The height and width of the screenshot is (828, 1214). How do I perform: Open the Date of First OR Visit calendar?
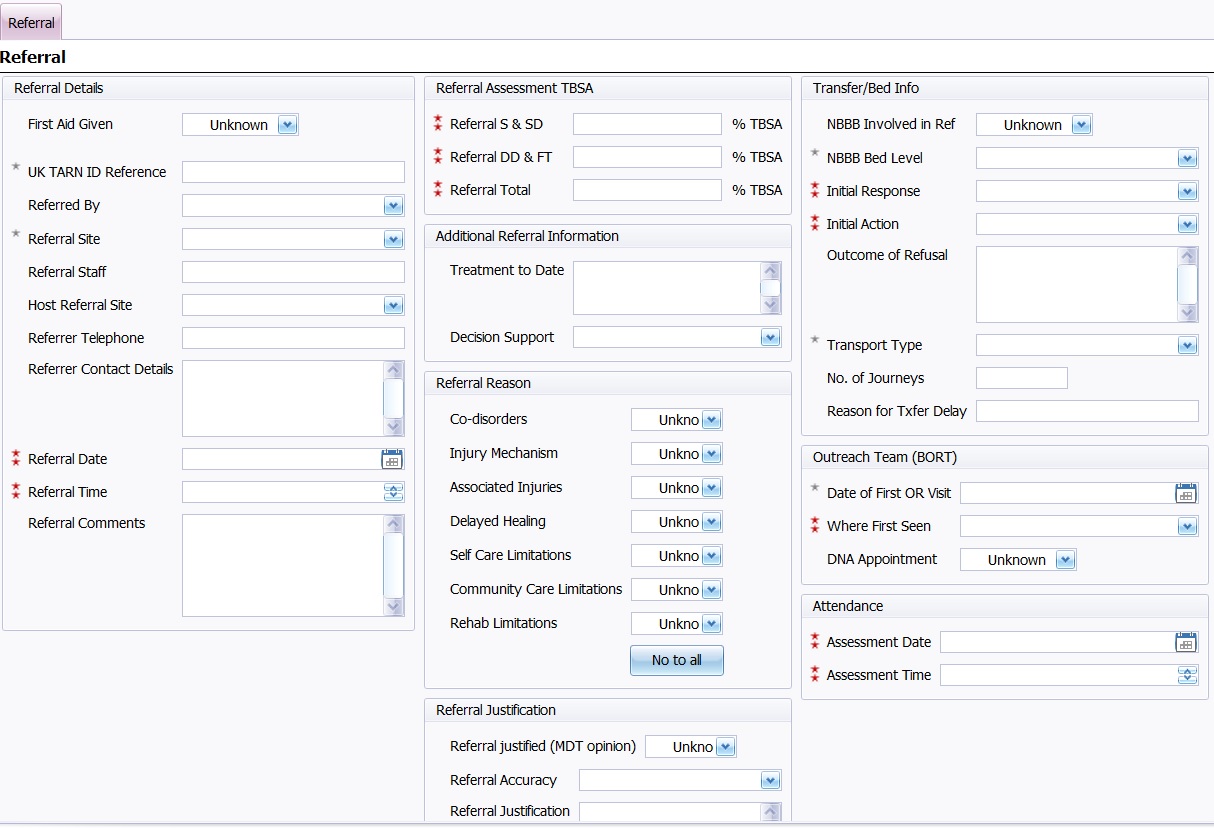coord(1186,493)
